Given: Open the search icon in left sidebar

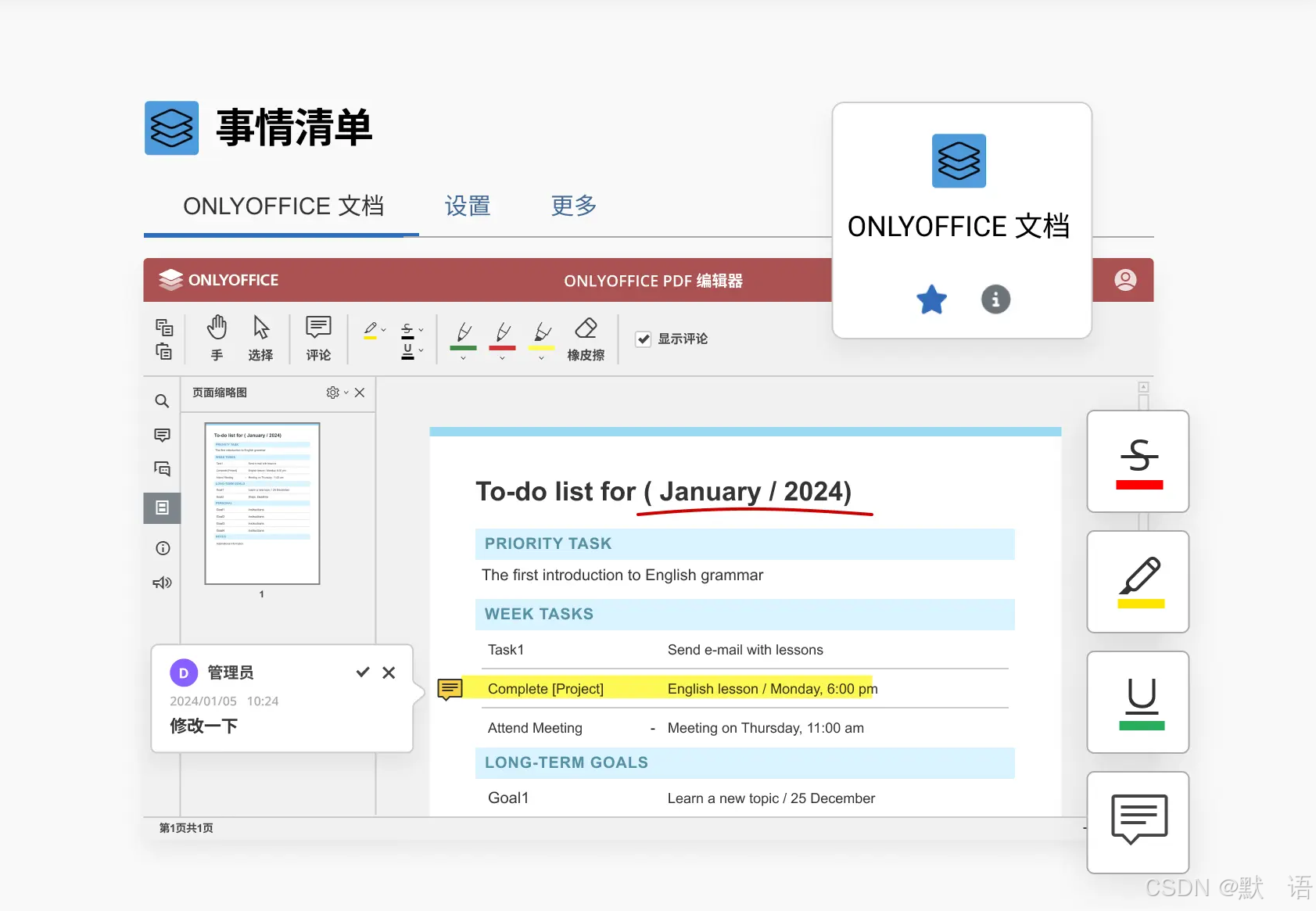Looking at the screenshot, I should pos(162,401).
